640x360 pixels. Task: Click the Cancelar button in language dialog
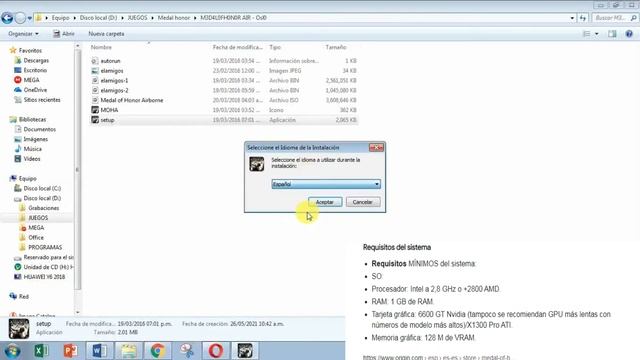point(362,202)
